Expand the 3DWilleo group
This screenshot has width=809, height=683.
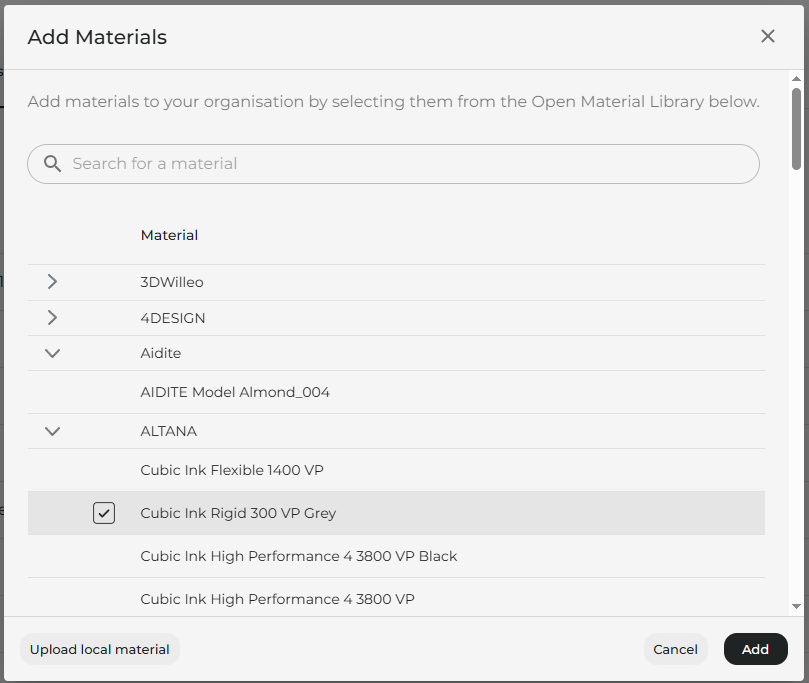click(52, 282)
